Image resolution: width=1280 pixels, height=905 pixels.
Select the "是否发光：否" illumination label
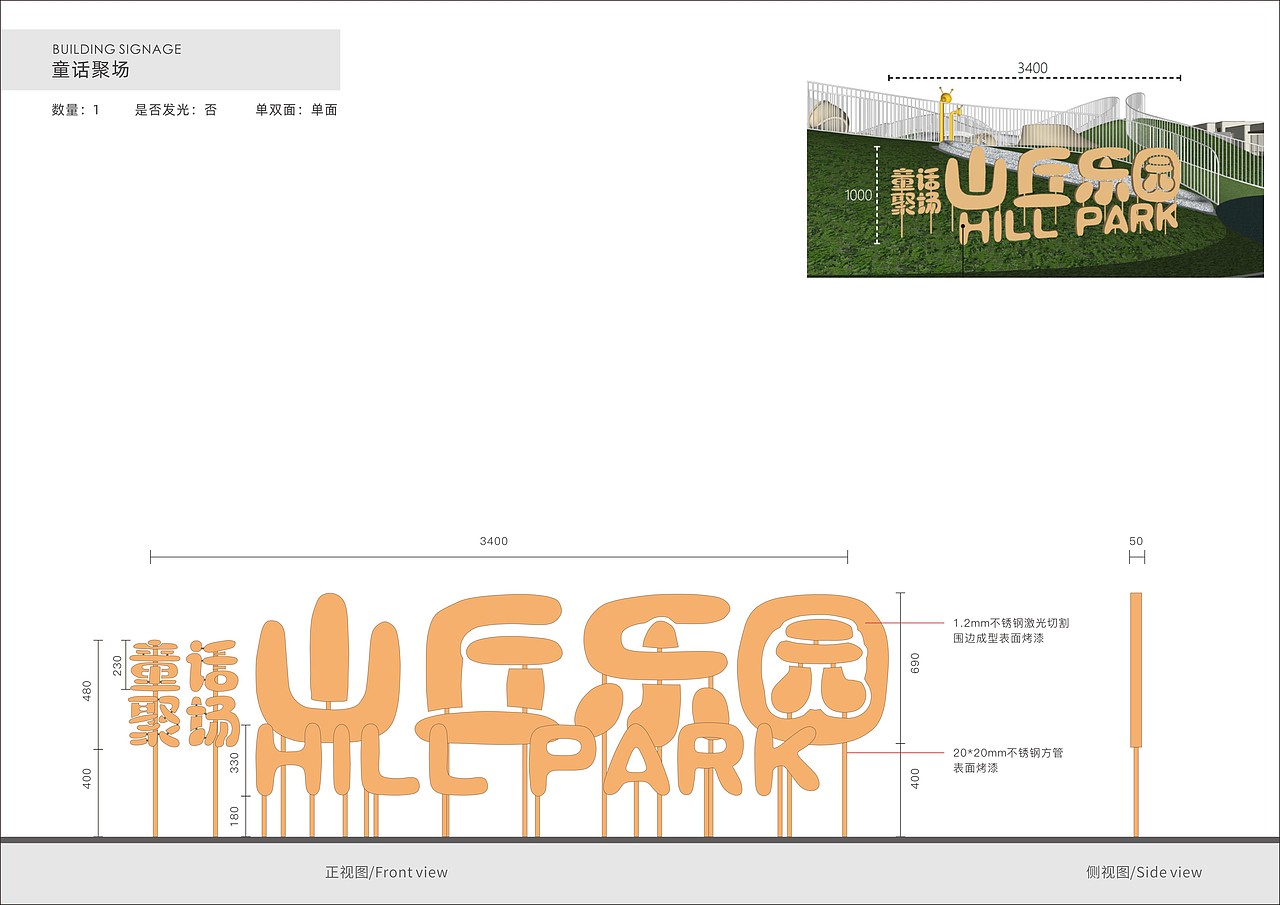point(176,110)
